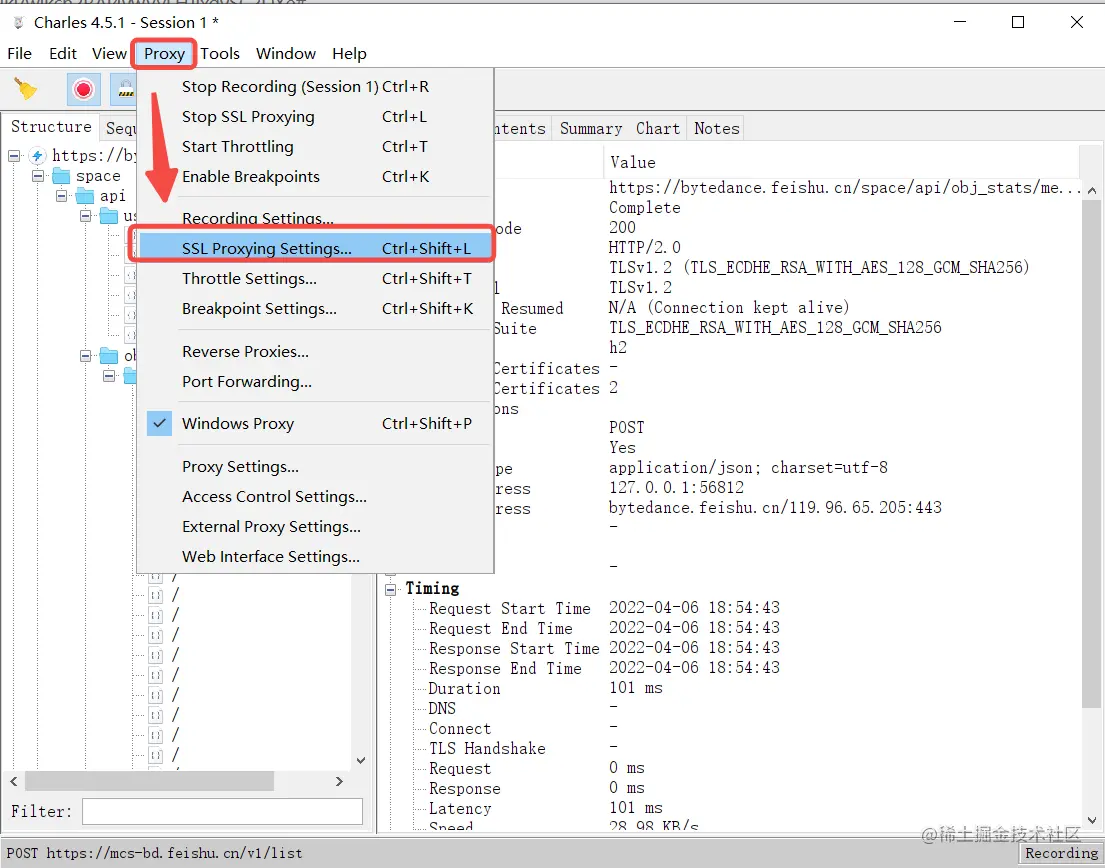Collapse the https host tree node
This screenshot has width=1105, height=868.
click(x=14, y=156)
